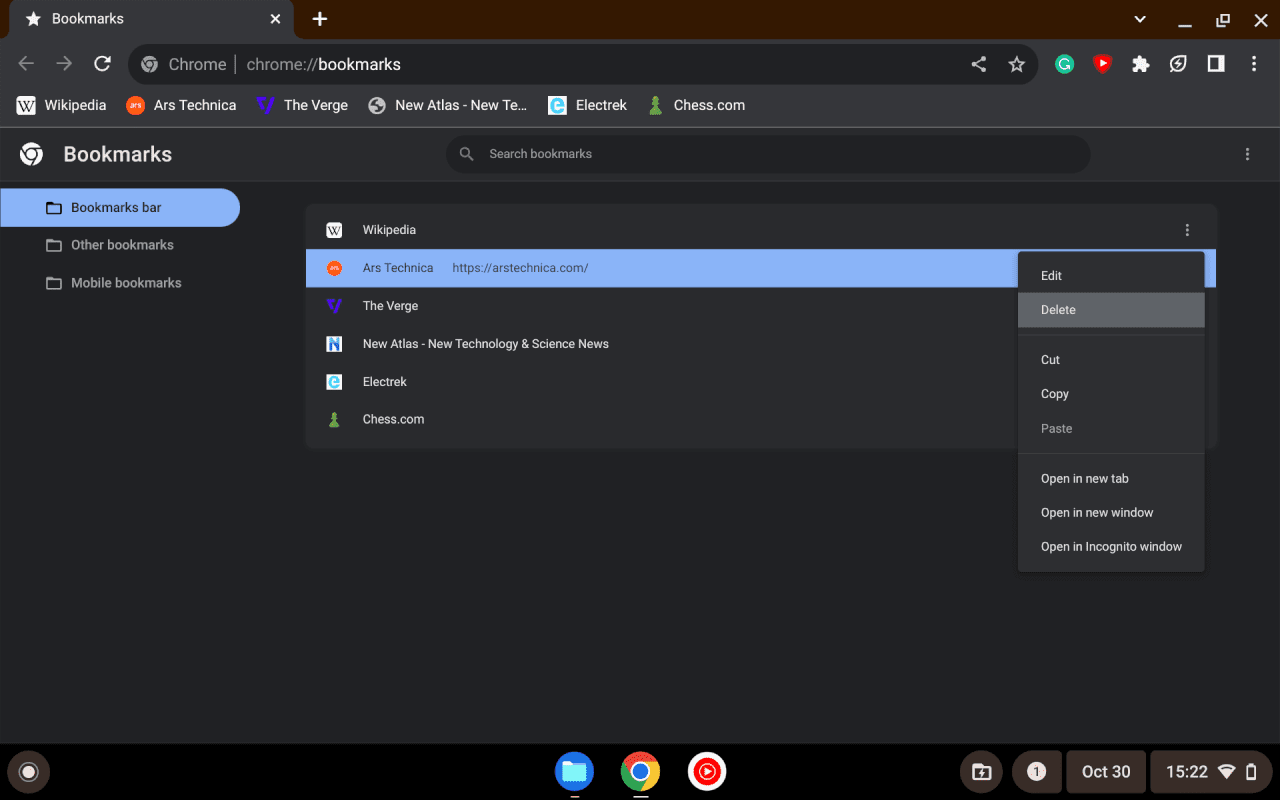Open Ars Technica from the bookmarks bar
This screenshot has width=1280, height=800.
pyautogui.click(x=181, y=105)
